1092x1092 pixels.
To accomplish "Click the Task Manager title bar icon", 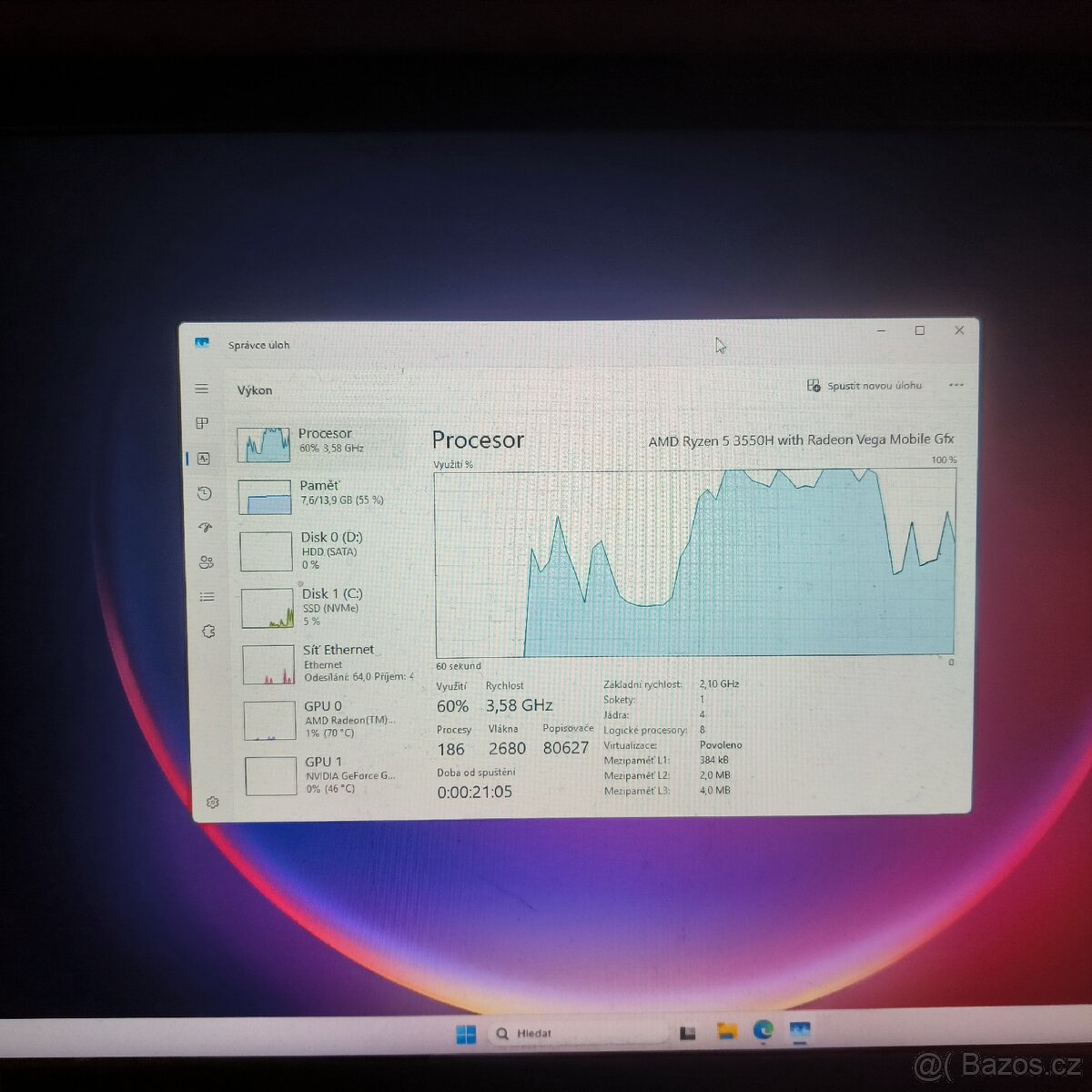I will click(202, 343).
